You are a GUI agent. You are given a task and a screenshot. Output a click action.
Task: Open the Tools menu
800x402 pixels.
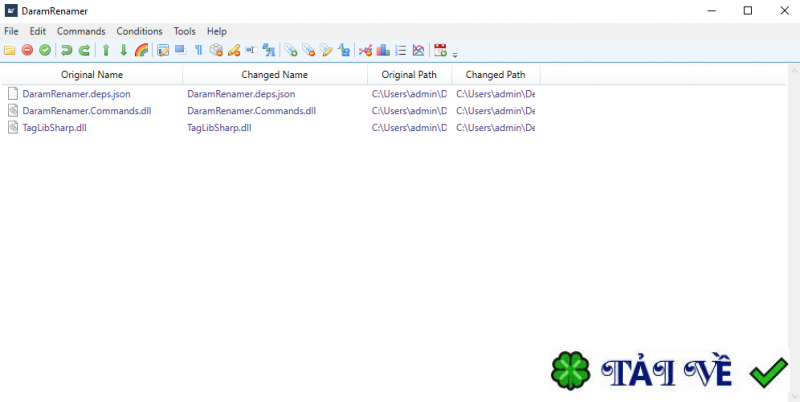click(x=184, y=31)
